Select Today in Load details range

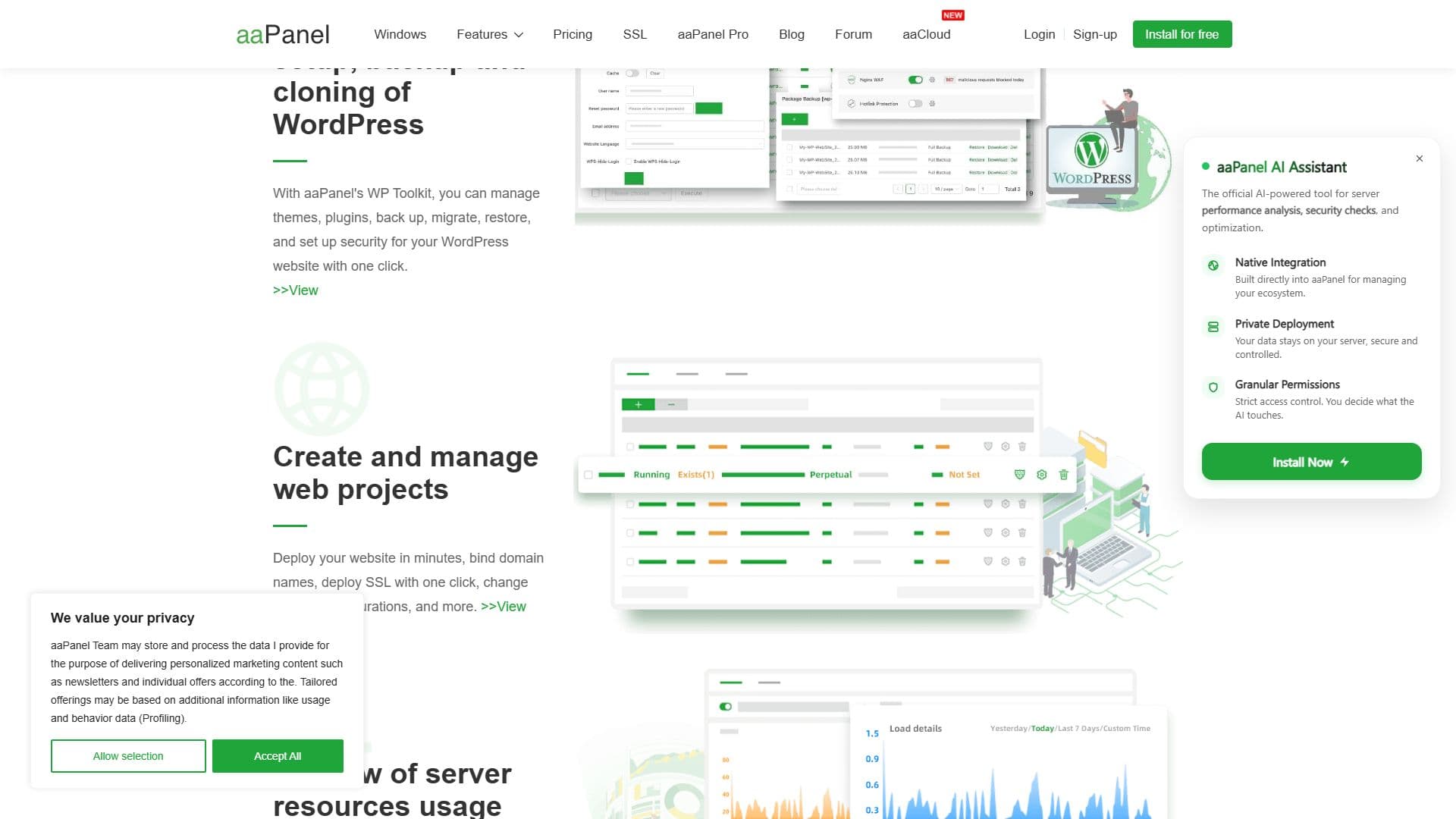pos(1042,729)
